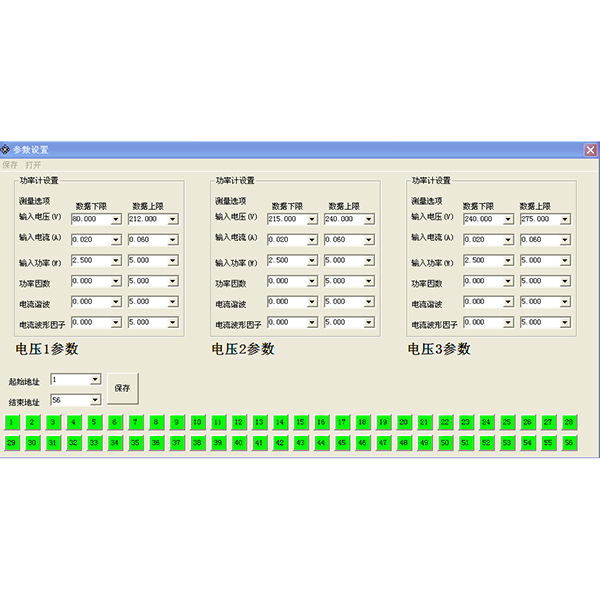Select the green box labeled 29
The image size is (600, 600).
tap(11, 442)
